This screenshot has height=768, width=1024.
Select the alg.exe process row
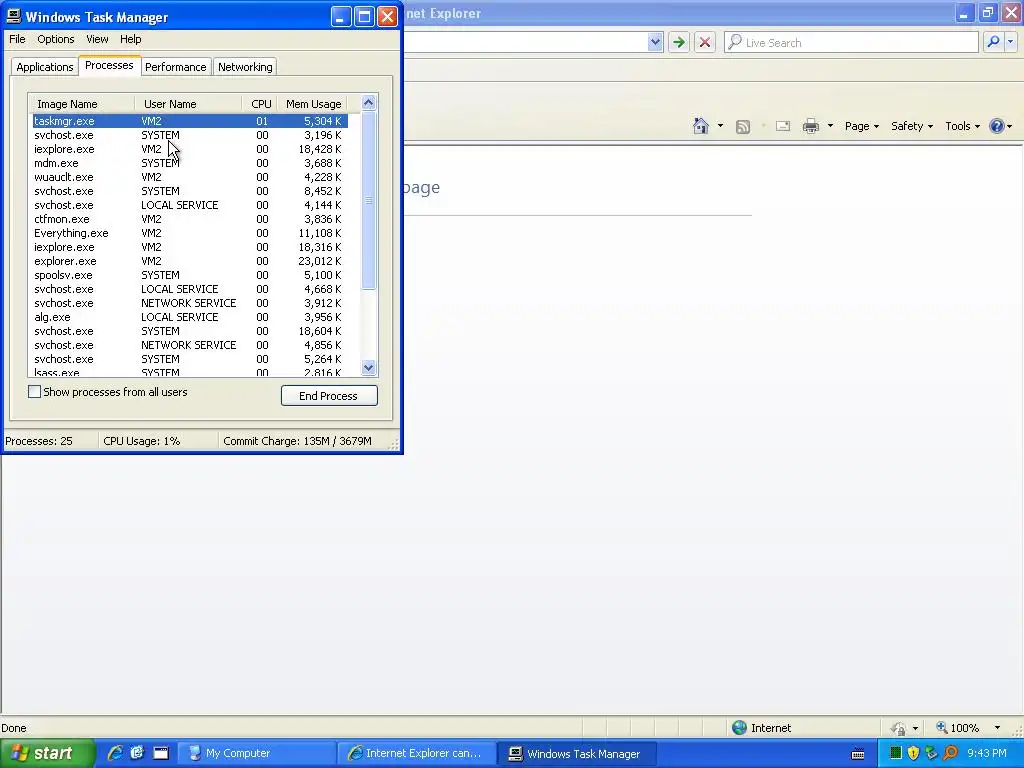(190, 317)
